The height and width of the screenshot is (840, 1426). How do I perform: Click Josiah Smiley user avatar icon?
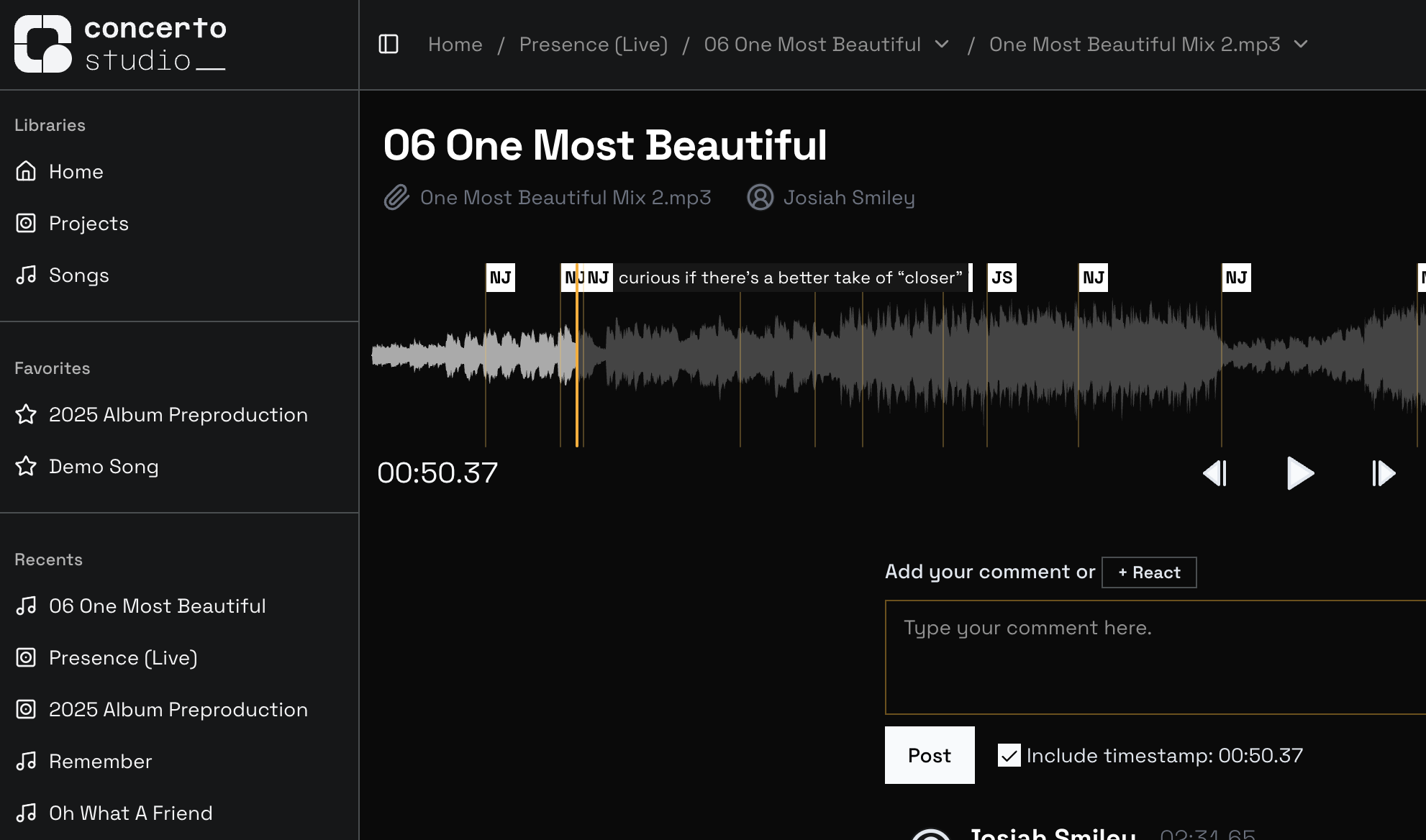[x=760, y=197]
